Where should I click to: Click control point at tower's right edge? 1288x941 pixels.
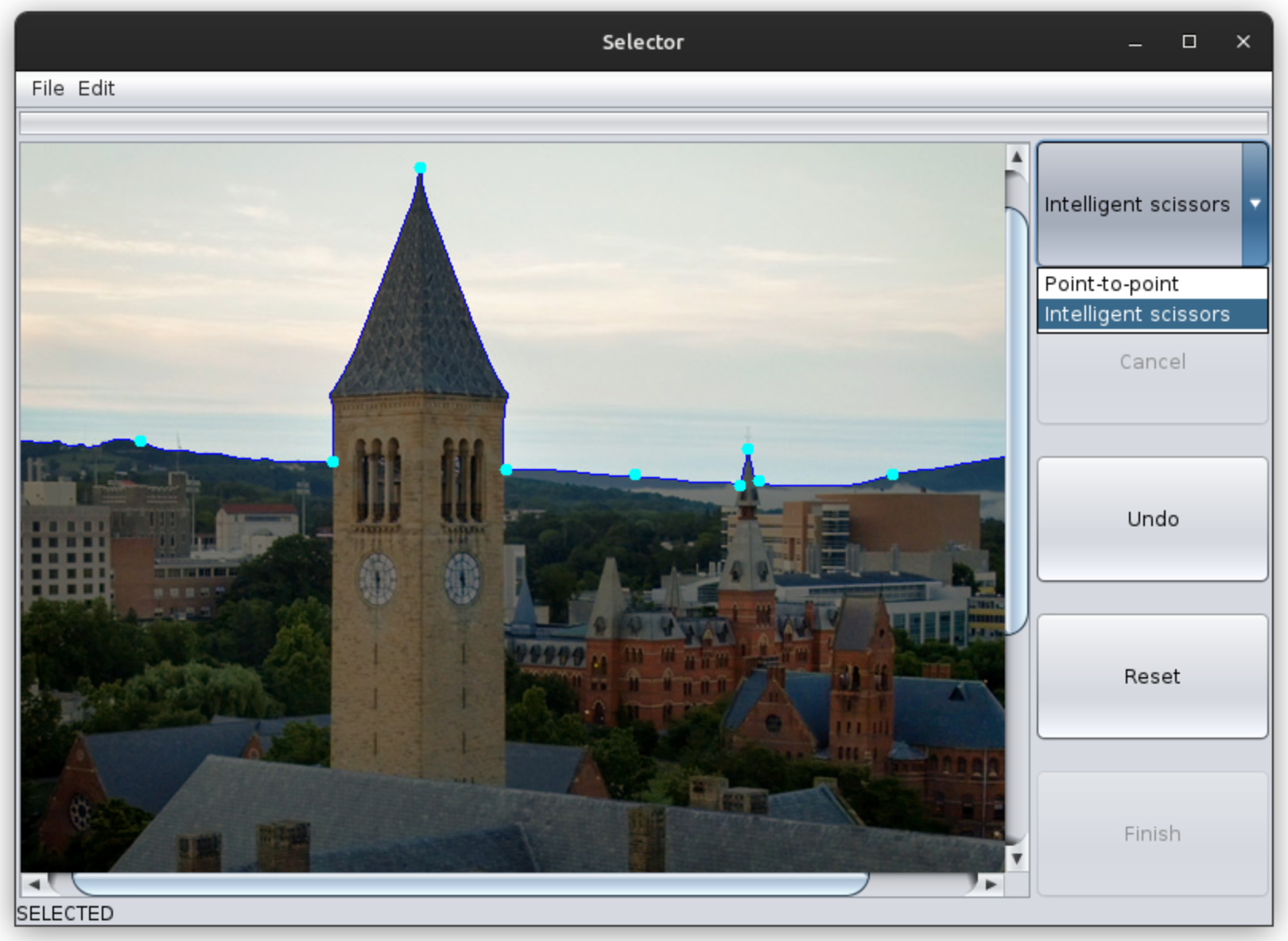point(506,470)
